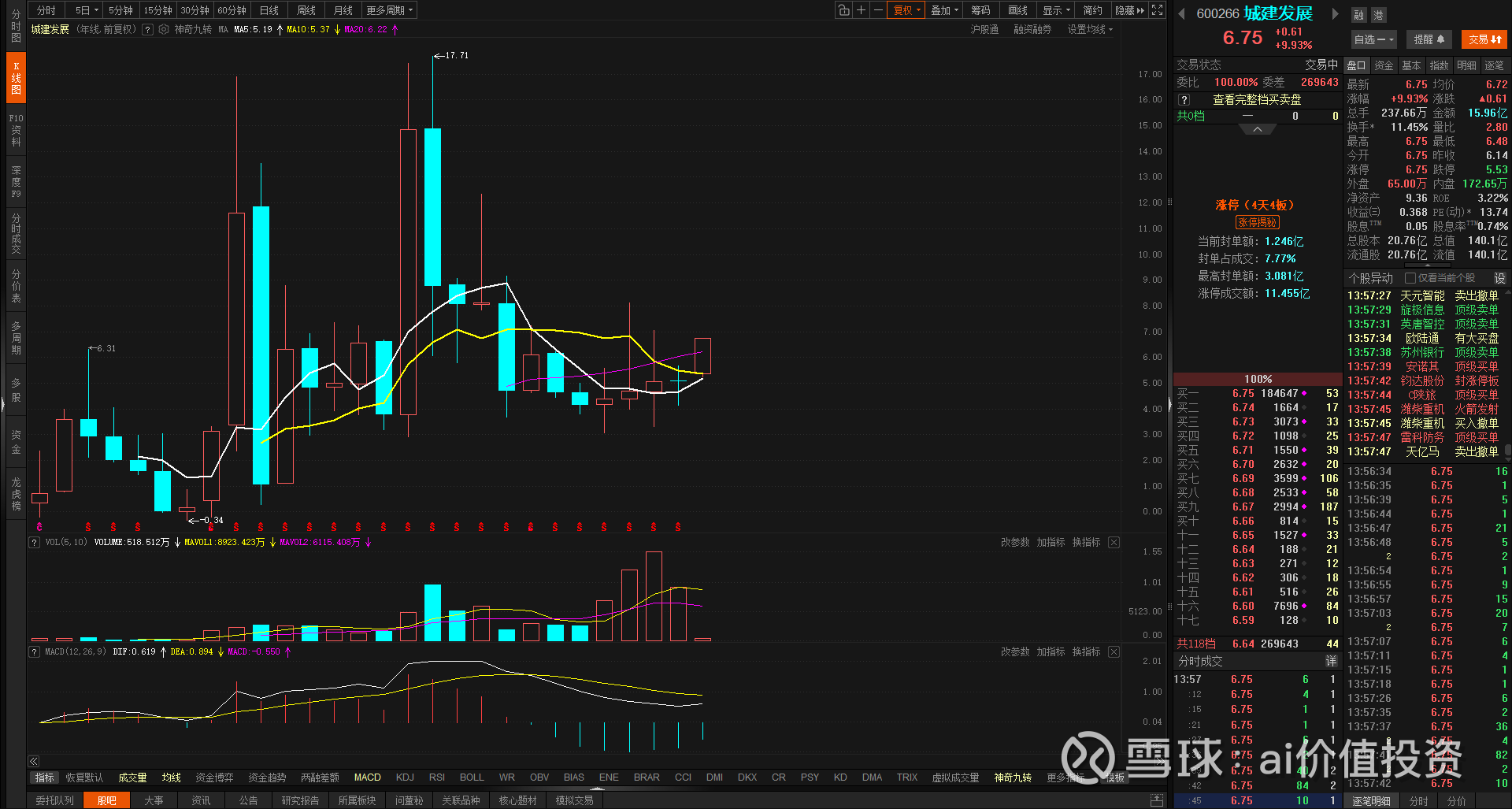This screenshot has width=1512, height=809.
Task: Click the 设 settings icon for 个股异动
Action: click(x=1499, y=278)
